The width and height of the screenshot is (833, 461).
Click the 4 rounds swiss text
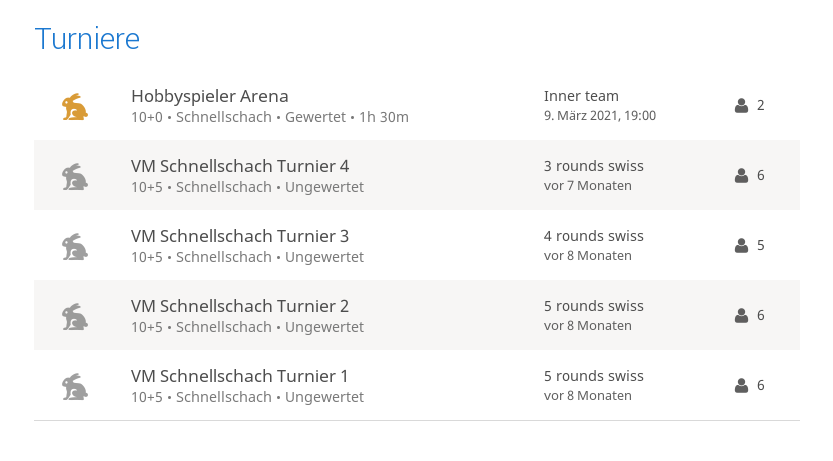coord(593,236)
